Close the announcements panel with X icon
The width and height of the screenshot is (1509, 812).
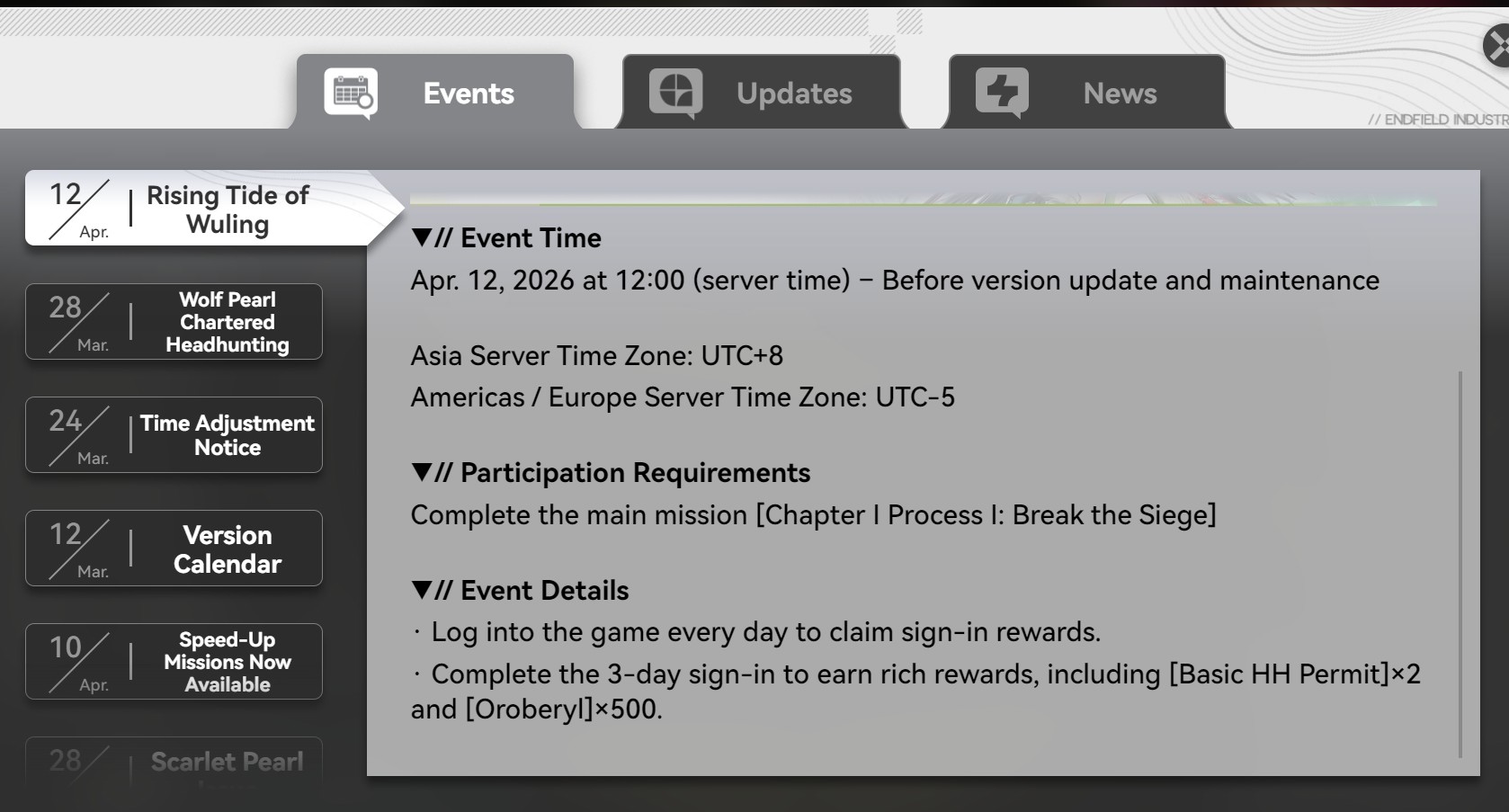tap(1496, 46)
